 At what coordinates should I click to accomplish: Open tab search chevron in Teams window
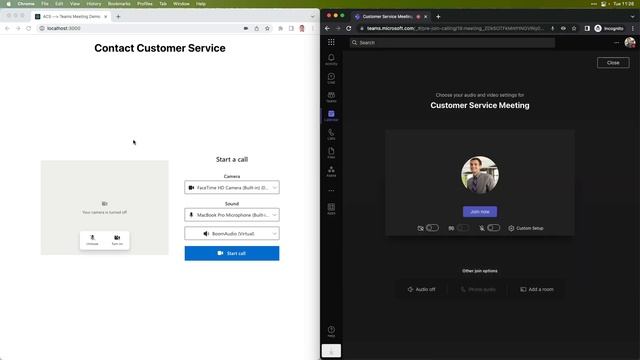[x=632, y=17]
